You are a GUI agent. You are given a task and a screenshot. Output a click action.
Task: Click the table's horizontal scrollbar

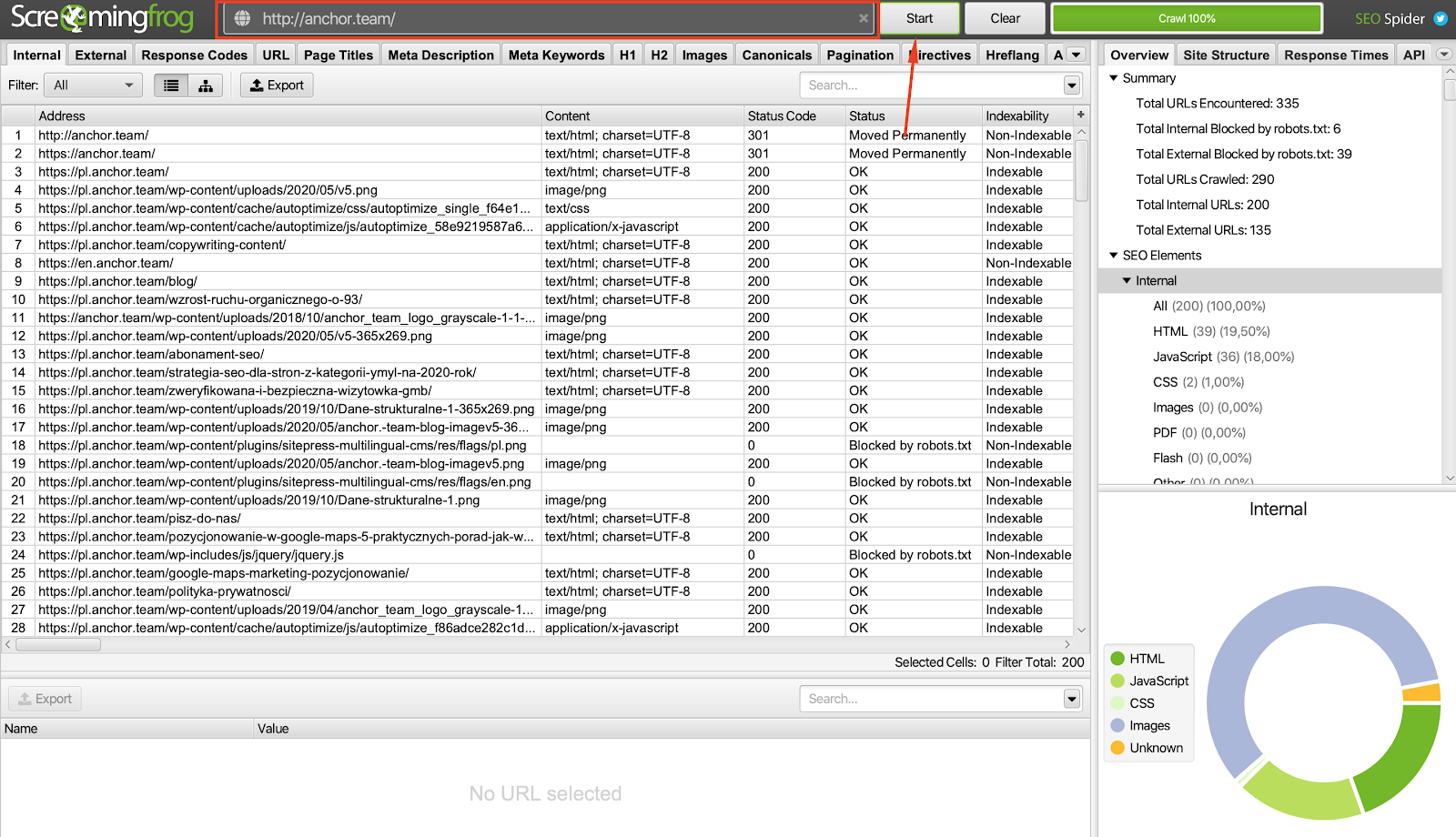pos(58,644)
